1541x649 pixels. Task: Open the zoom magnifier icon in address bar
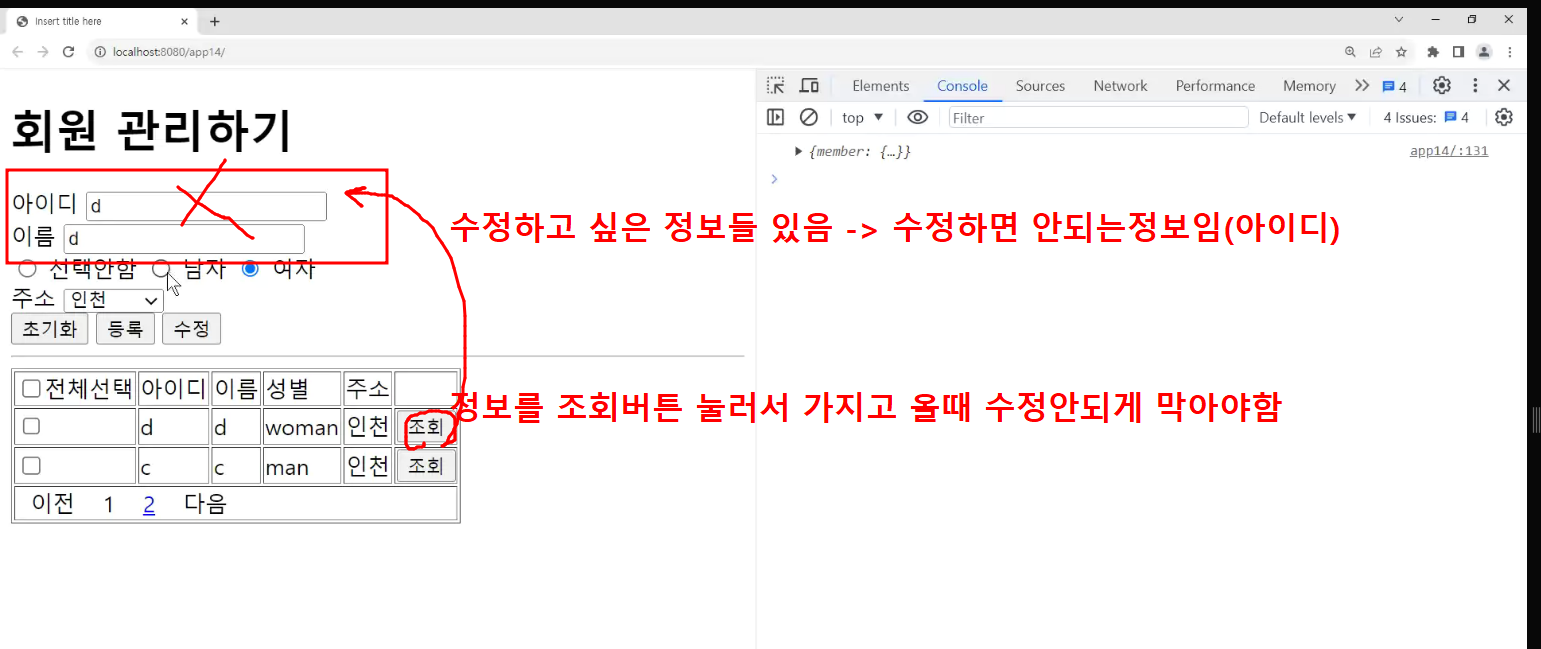[1351, 52]
